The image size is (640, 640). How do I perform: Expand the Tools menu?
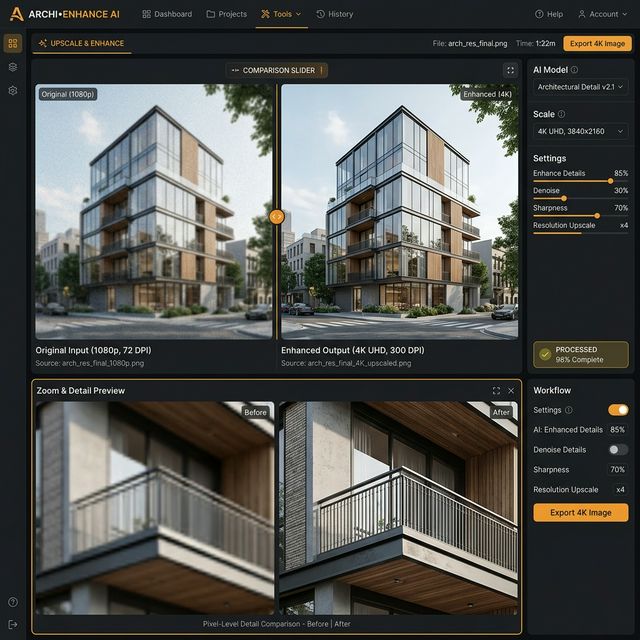[282, 14]
